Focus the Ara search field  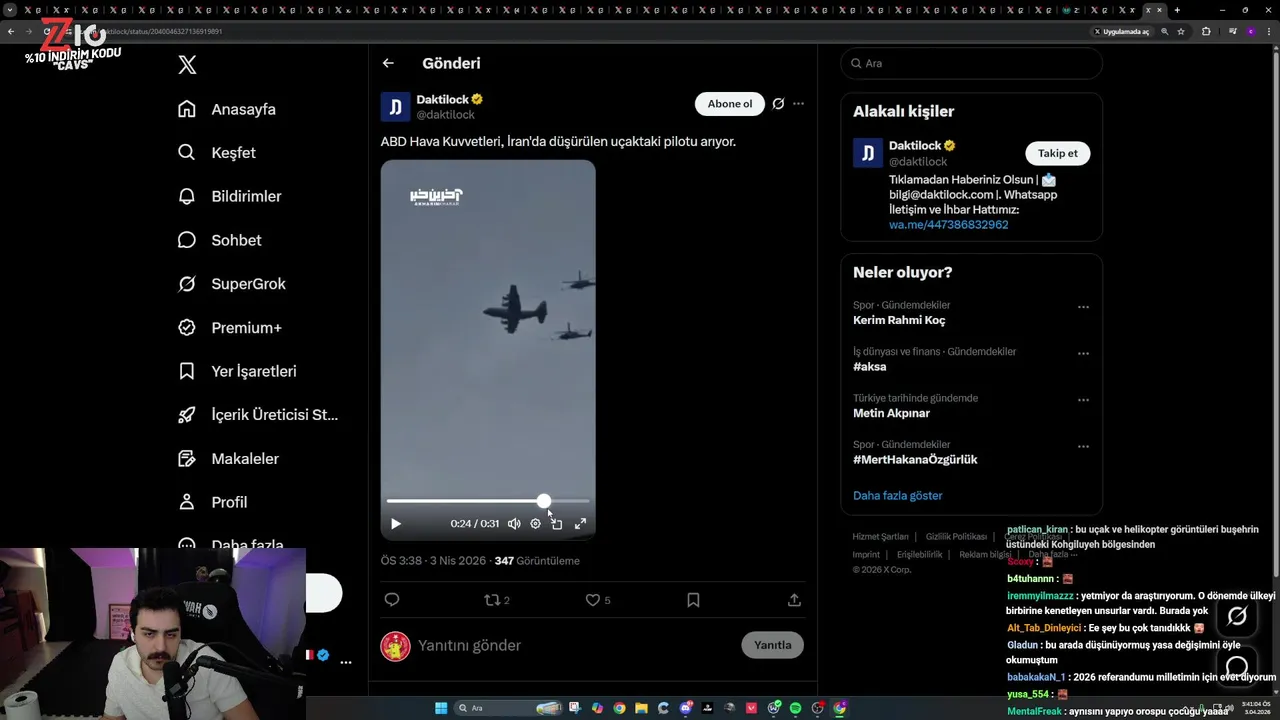point(972,63)
